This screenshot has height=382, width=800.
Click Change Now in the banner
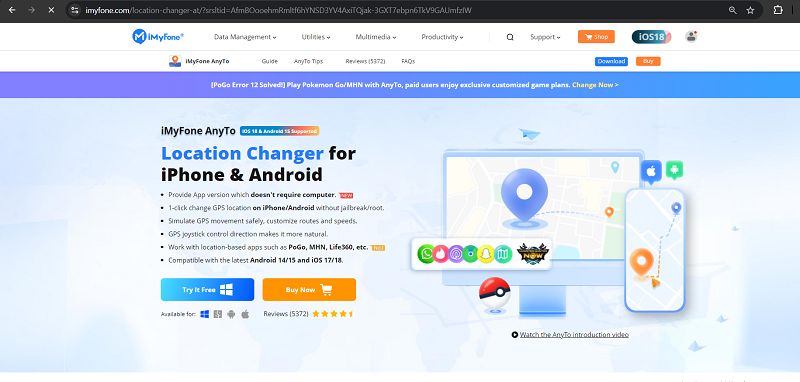595,85
